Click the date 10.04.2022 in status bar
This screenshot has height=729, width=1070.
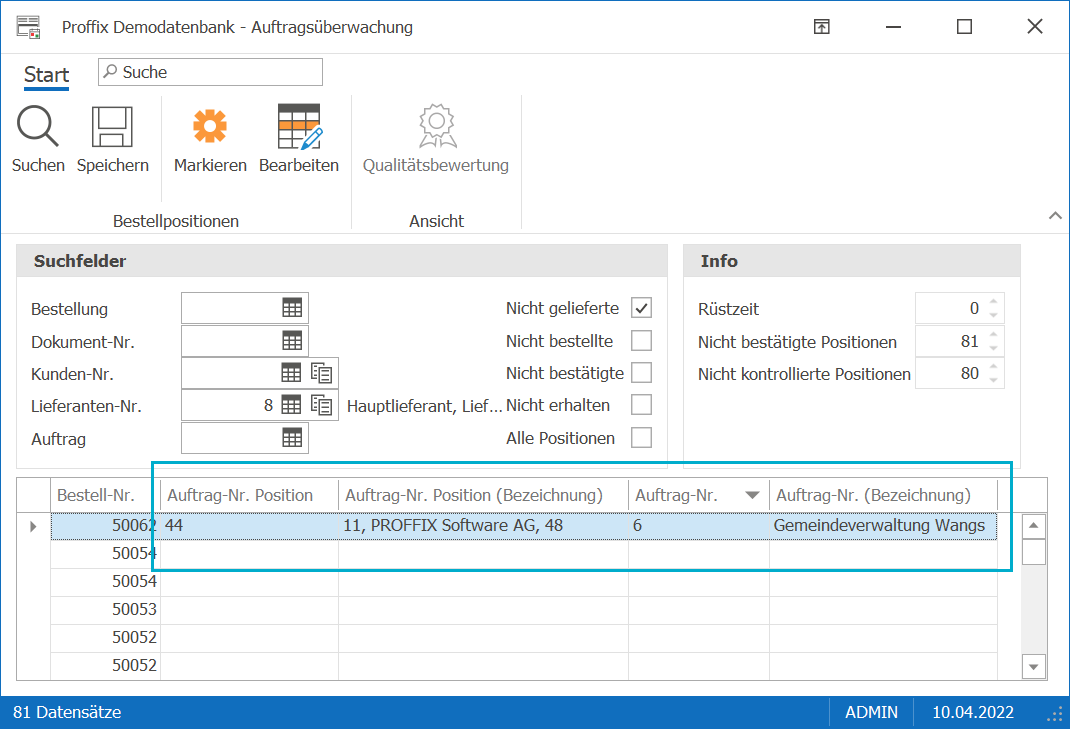pos(973,713)
